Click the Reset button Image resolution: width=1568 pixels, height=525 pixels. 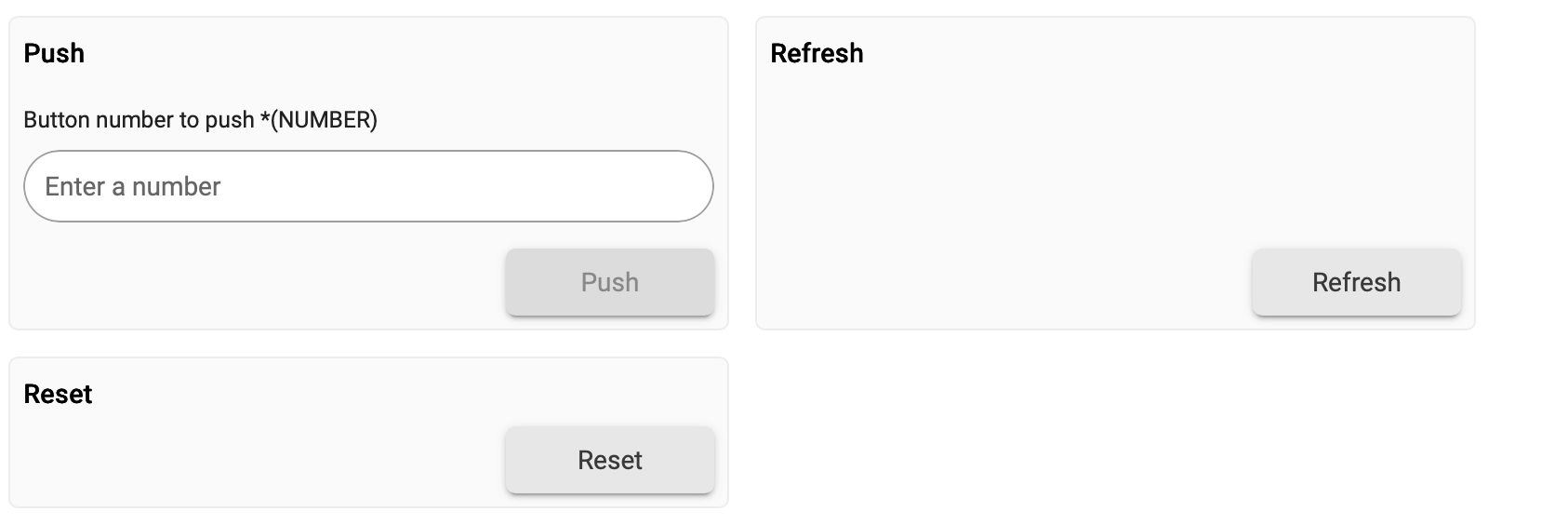610,460
